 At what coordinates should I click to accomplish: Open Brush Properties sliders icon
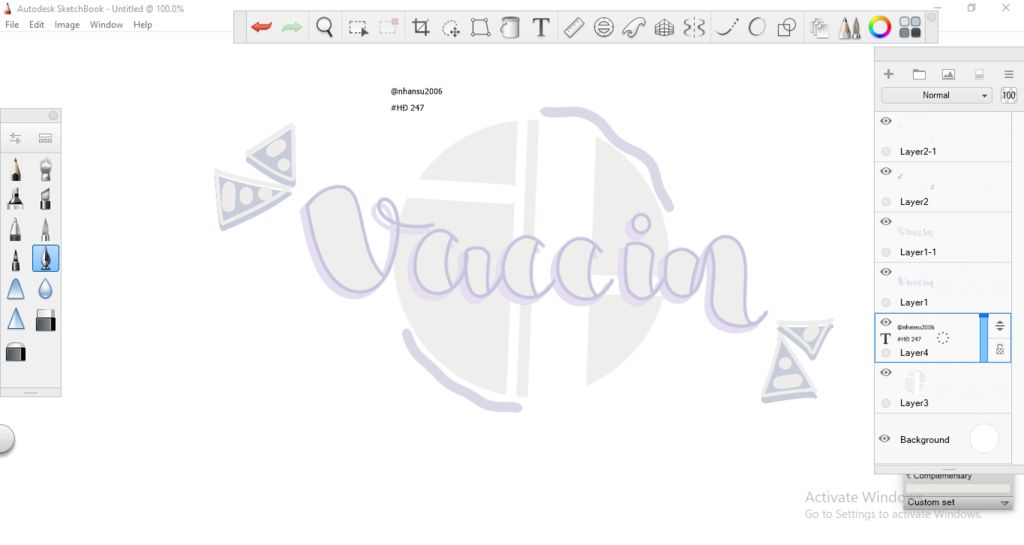point(16,138)
